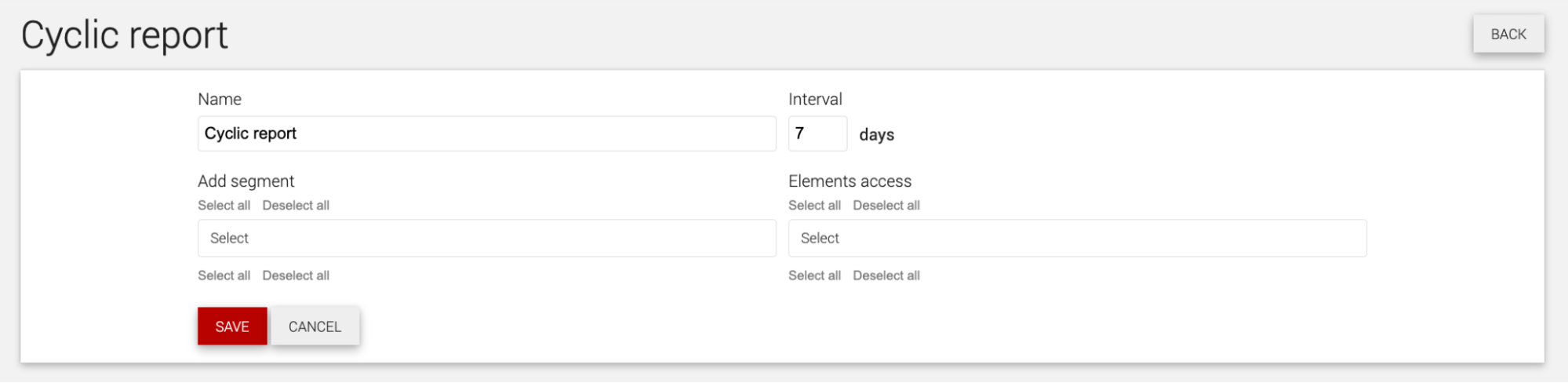
Task: Click the Interval label
Action: pyautogui.click(x=815, y=100)
